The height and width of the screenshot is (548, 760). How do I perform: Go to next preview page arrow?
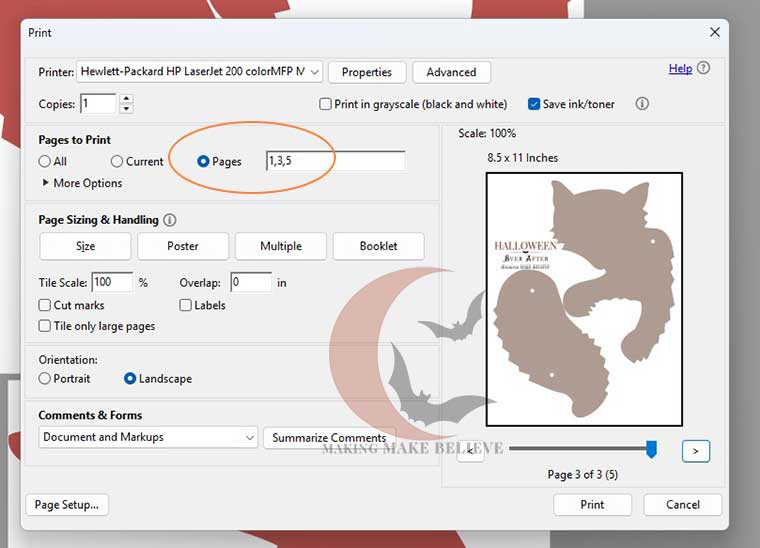point(696,451)
